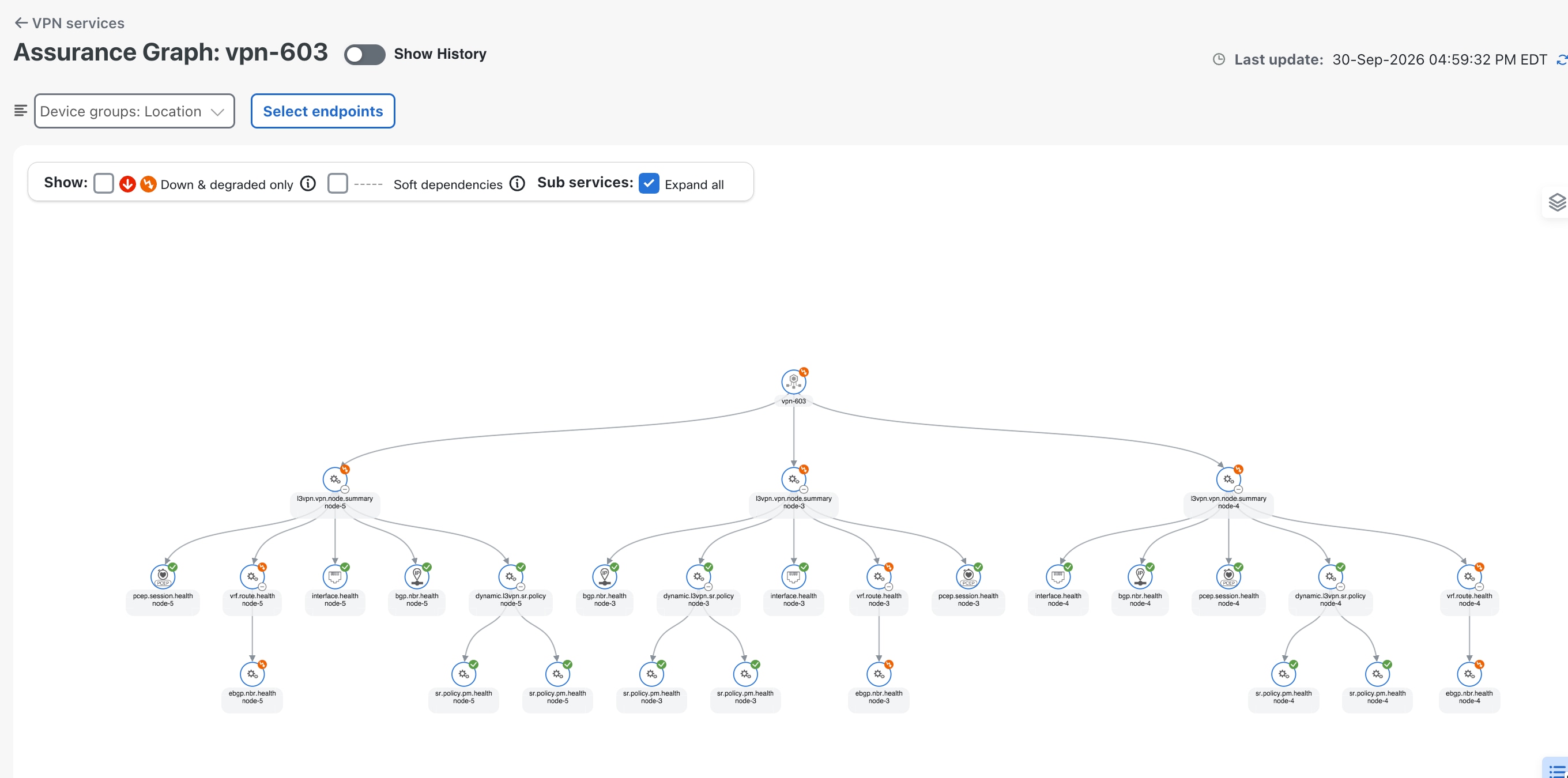The image size is (1568, 778).
Task: Open the Device groups: Location dropdown
Action: [x=134, y=111]
